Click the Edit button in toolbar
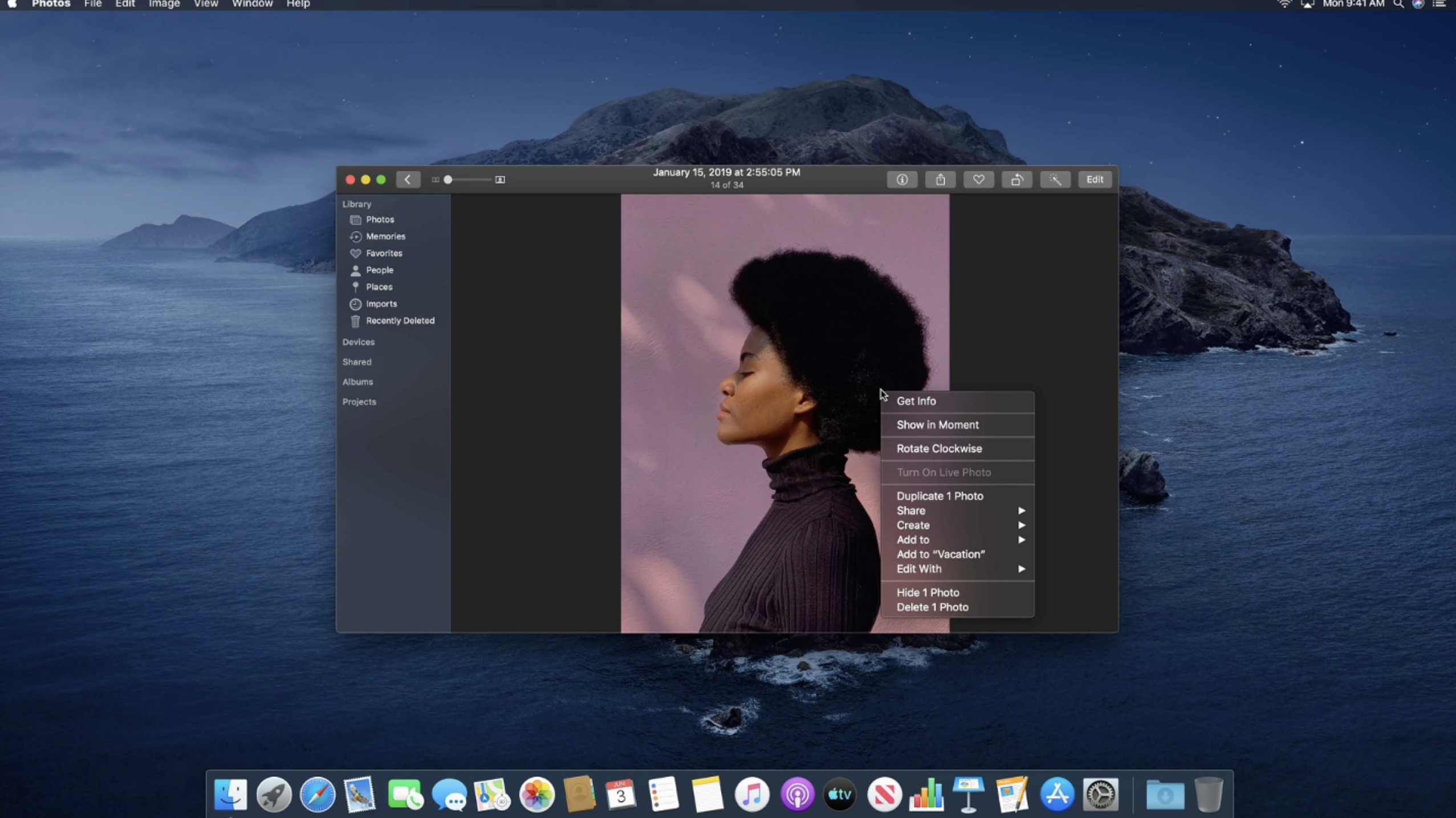 click(x=1094, y=180)
